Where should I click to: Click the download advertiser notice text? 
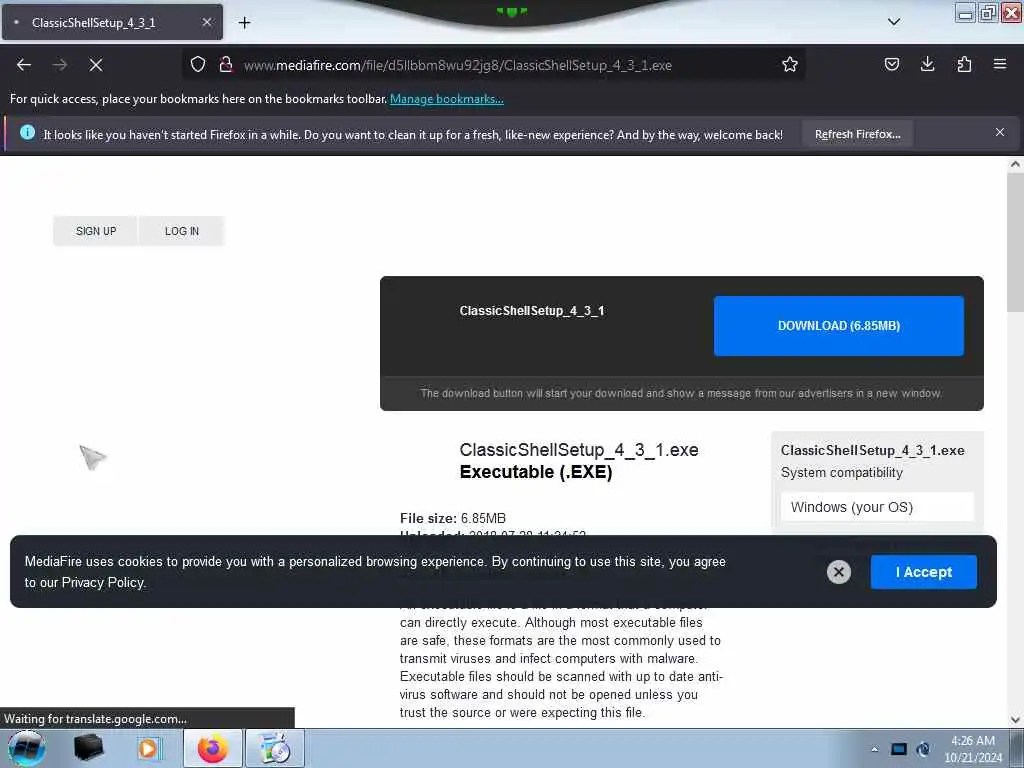[x=681, y=393]
